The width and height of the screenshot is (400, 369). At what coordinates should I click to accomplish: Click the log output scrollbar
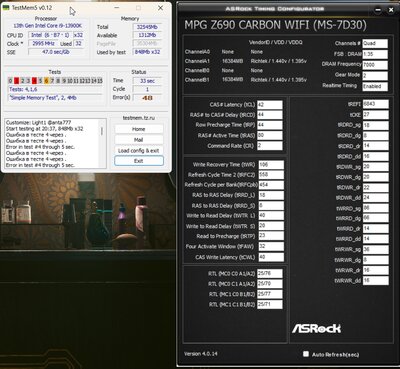pos(102,143)
